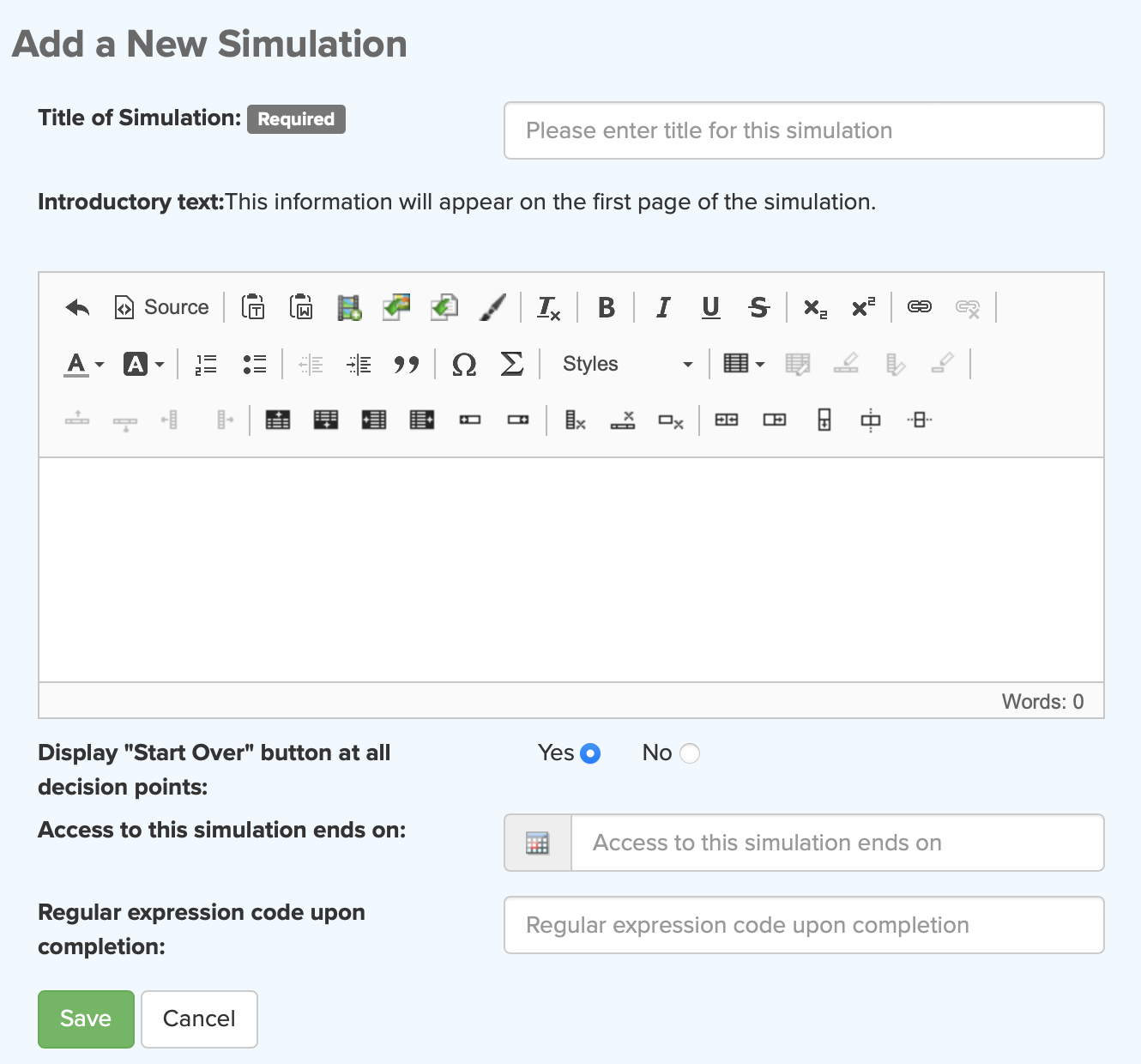Click the Title of Simulation input field

coord(804,130)
